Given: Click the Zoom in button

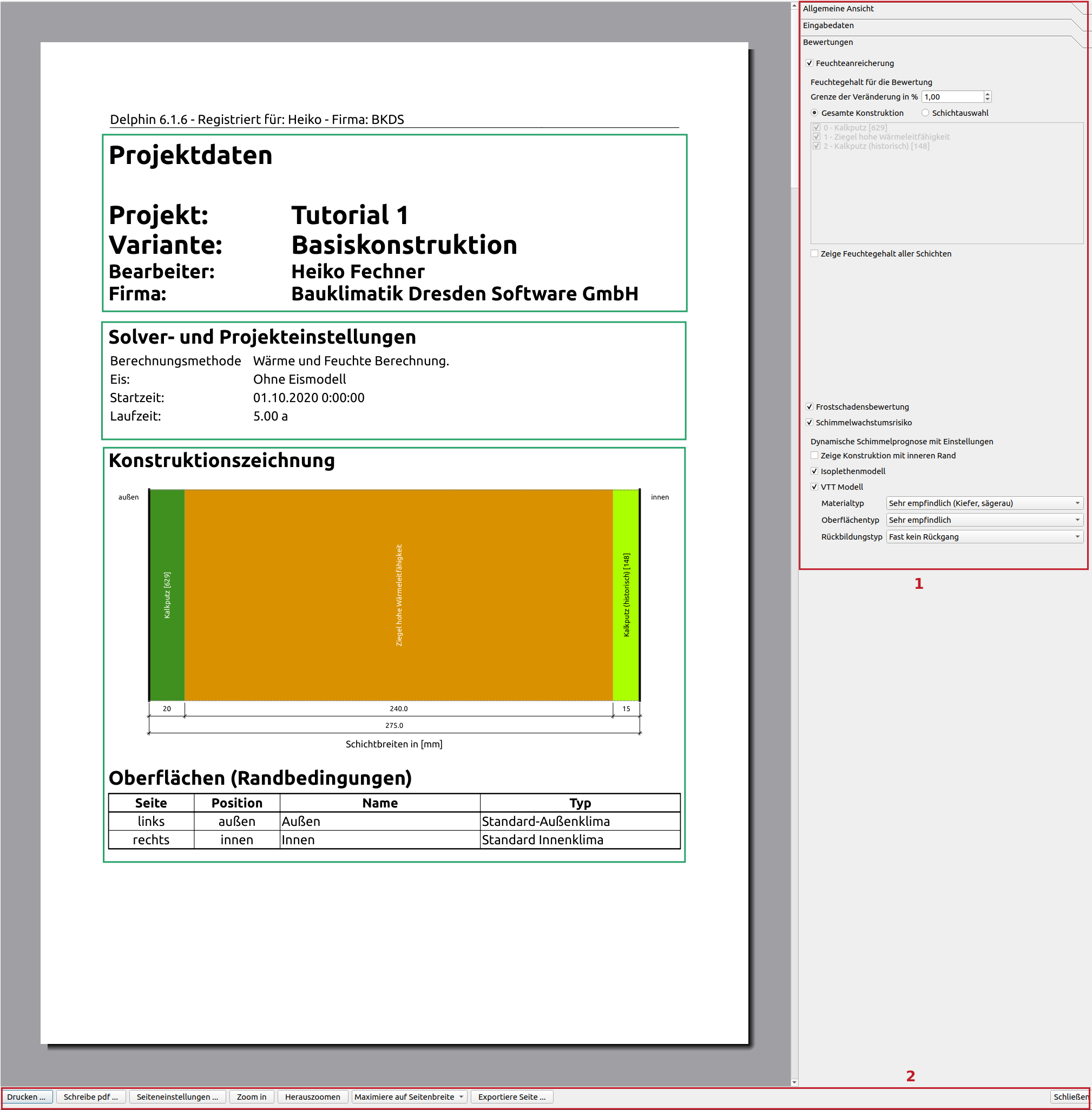Looking at the screenshot, I should click(x=252, y=1096).
